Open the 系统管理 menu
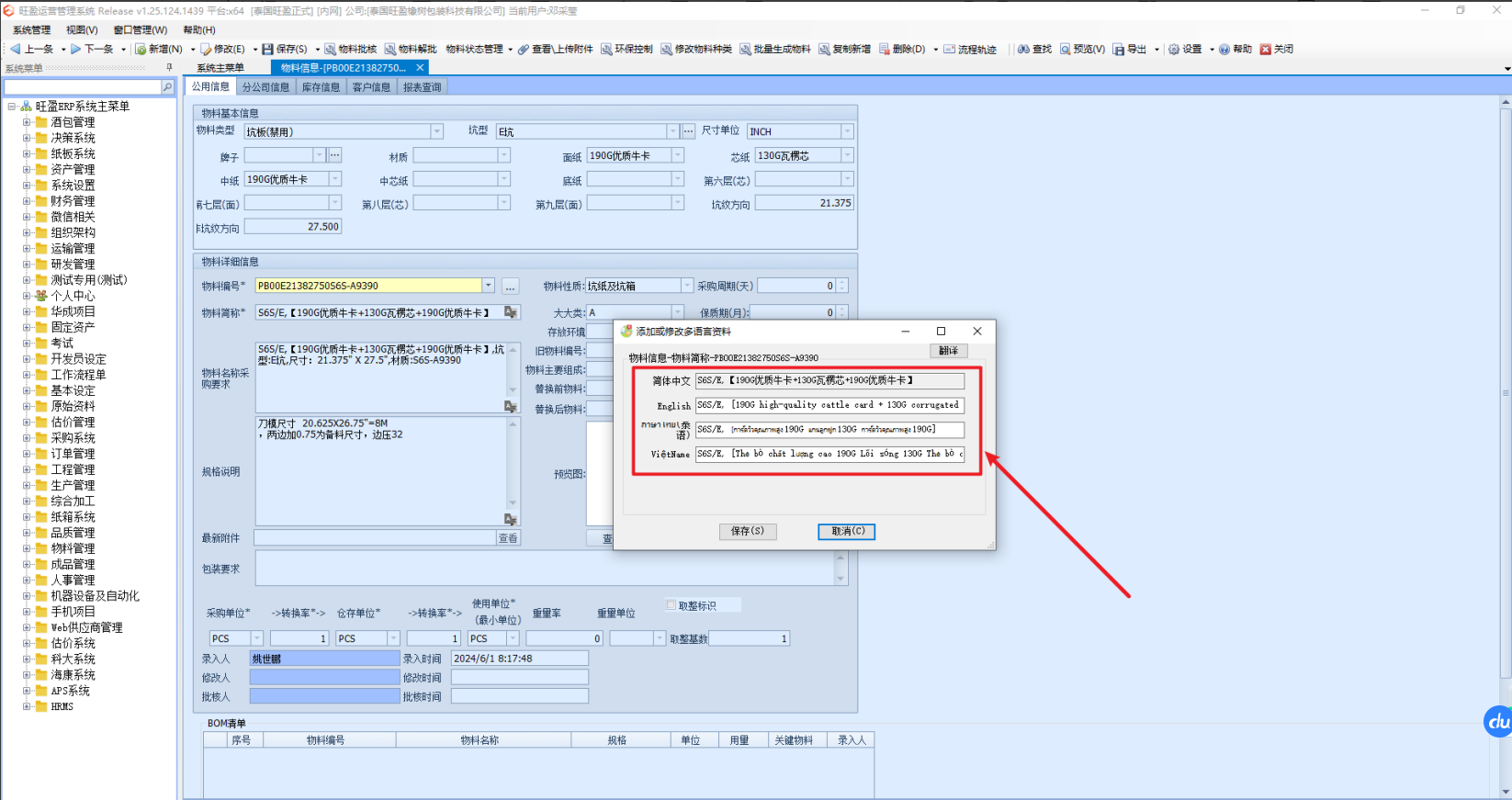 (32, 30)
